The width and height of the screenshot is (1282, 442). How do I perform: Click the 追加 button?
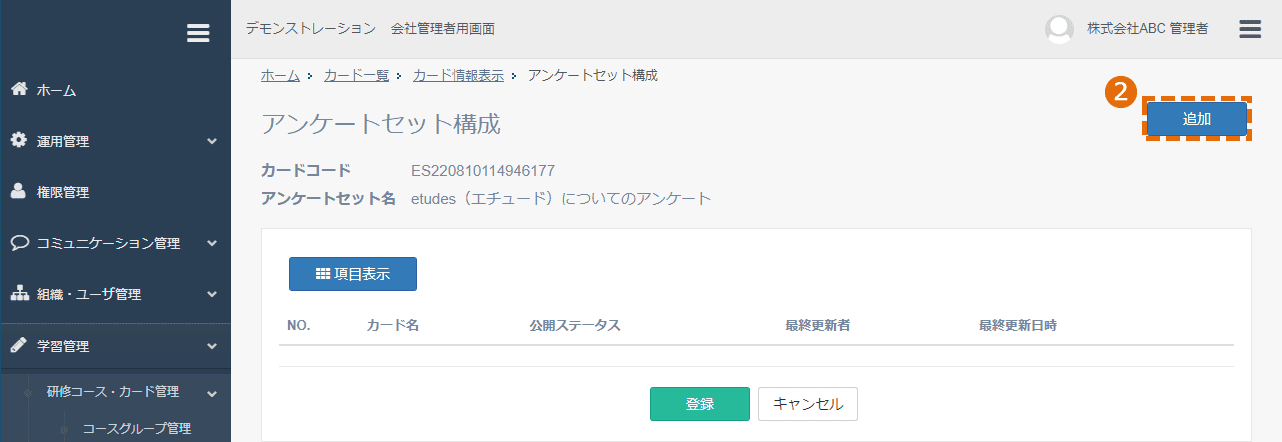1197,119
